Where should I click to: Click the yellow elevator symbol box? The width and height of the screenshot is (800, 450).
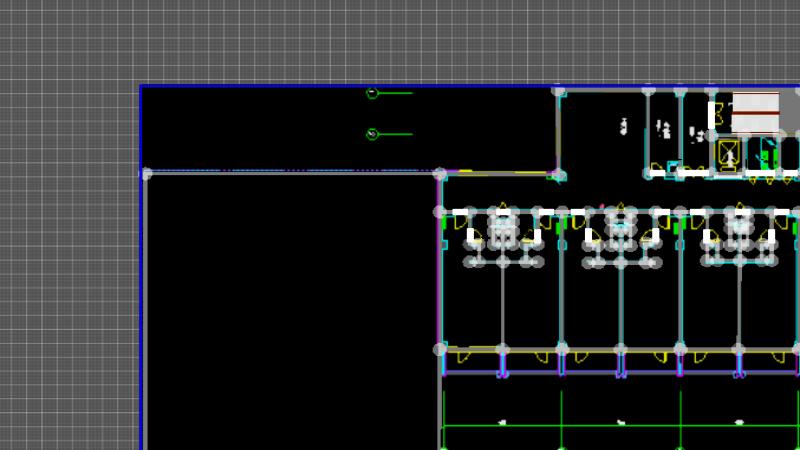pyautogui.click(x=728, y=154)
